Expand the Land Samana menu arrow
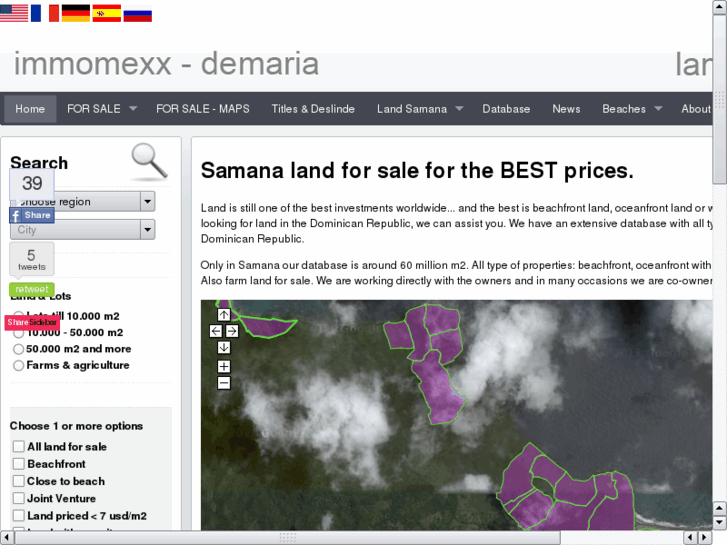The width and height of the screenshot is (727, 545). 459,109
